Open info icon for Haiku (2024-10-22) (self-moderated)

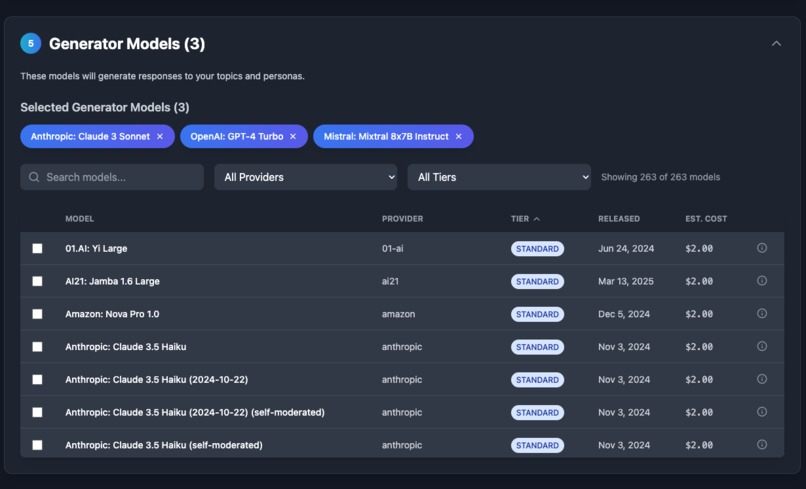click(x=762, y=412)
